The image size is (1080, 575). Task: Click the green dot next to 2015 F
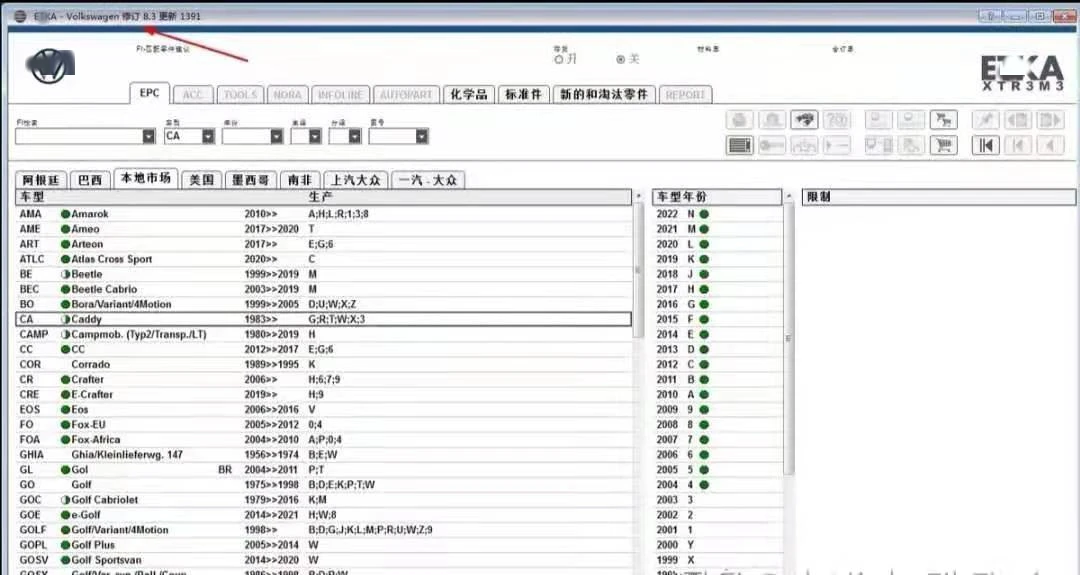[x=704, y=320]
